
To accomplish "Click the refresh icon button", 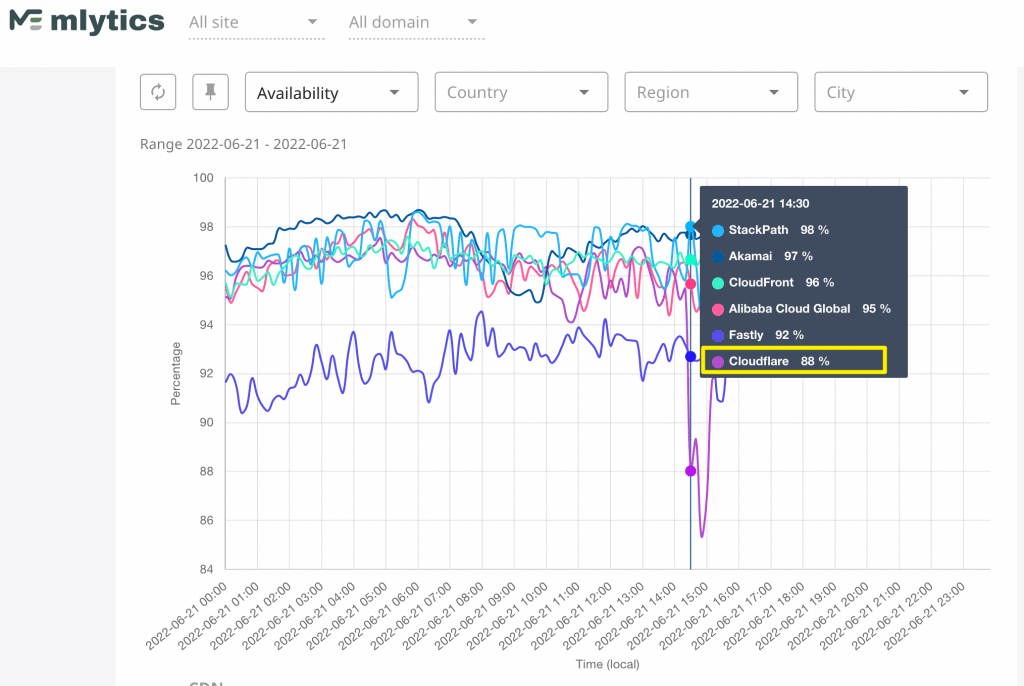I will (x=158, y=92).
